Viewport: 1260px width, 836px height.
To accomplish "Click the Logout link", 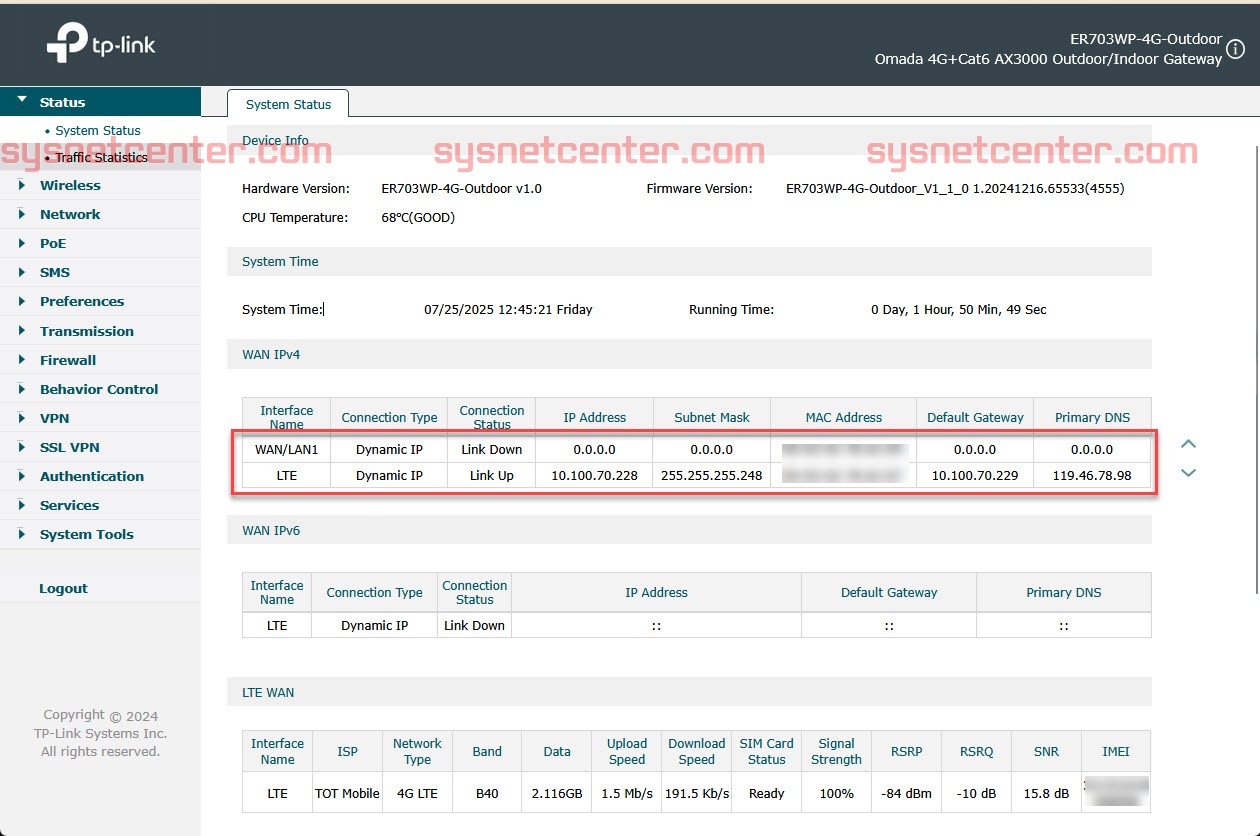I will pyautogui.click(x=63, y=588).
